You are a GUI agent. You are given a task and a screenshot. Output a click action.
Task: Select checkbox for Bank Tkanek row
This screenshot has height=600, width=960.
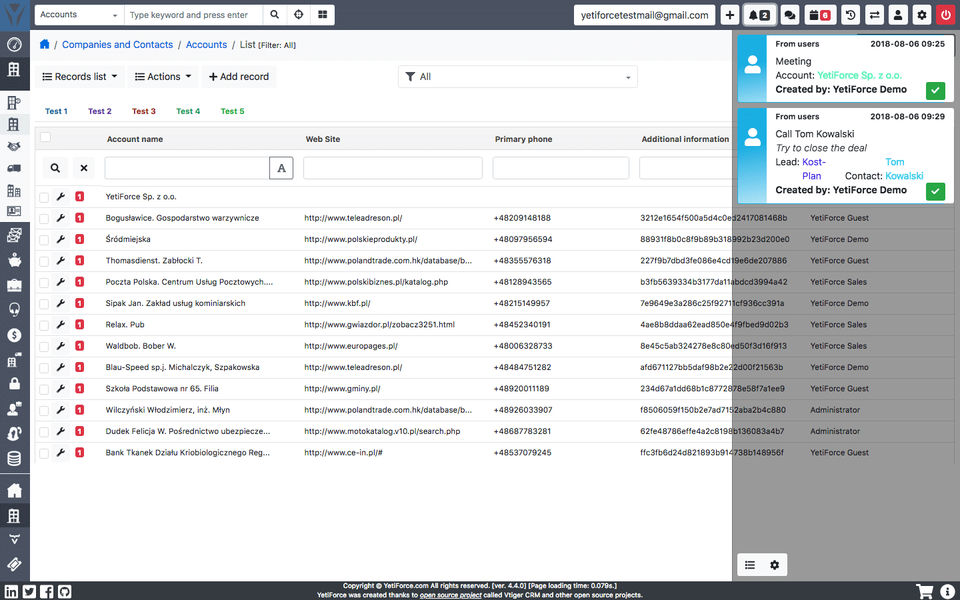pos(44,454)
